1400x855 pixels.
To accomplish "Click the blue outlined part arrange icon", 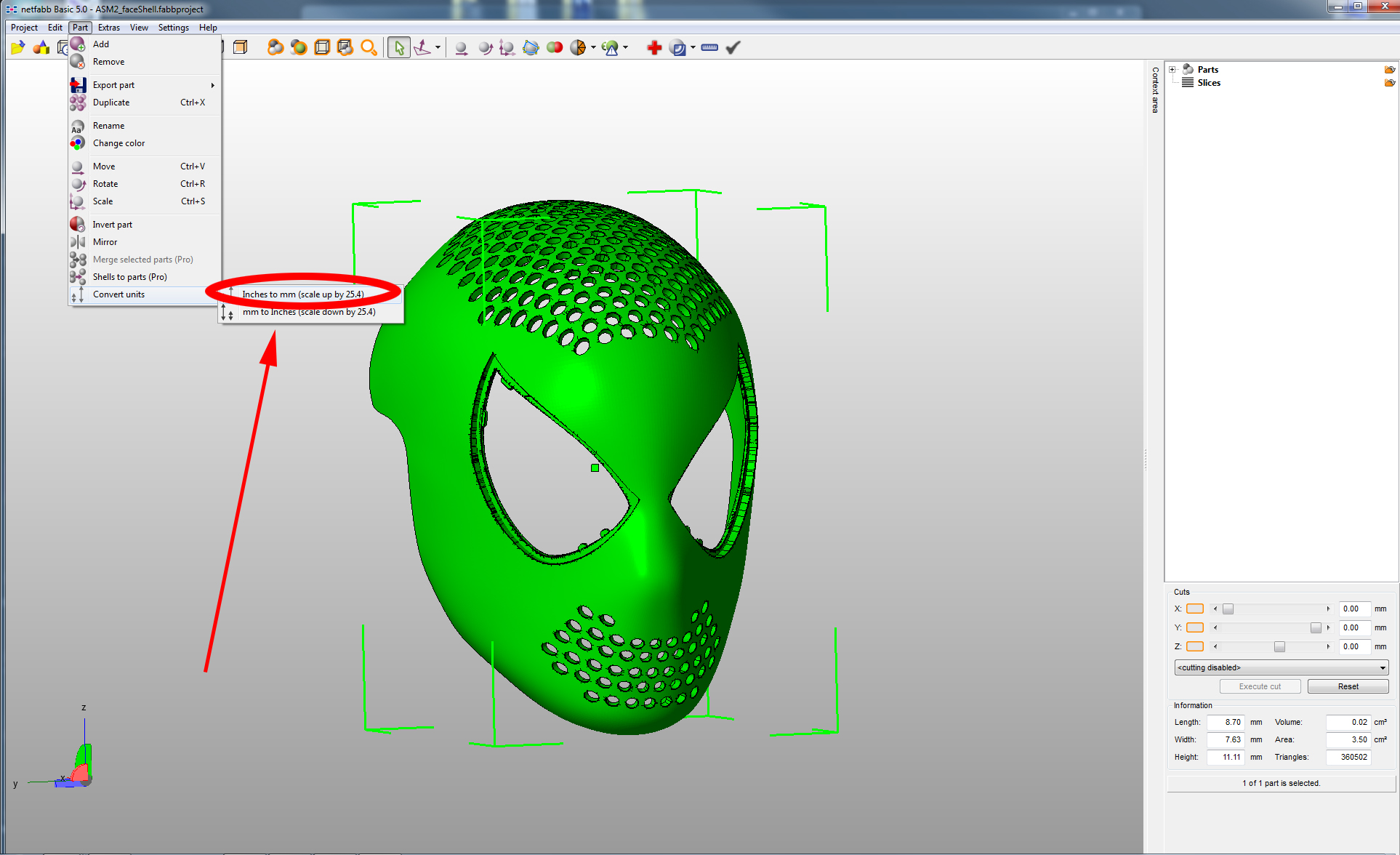I will [531, 48].
